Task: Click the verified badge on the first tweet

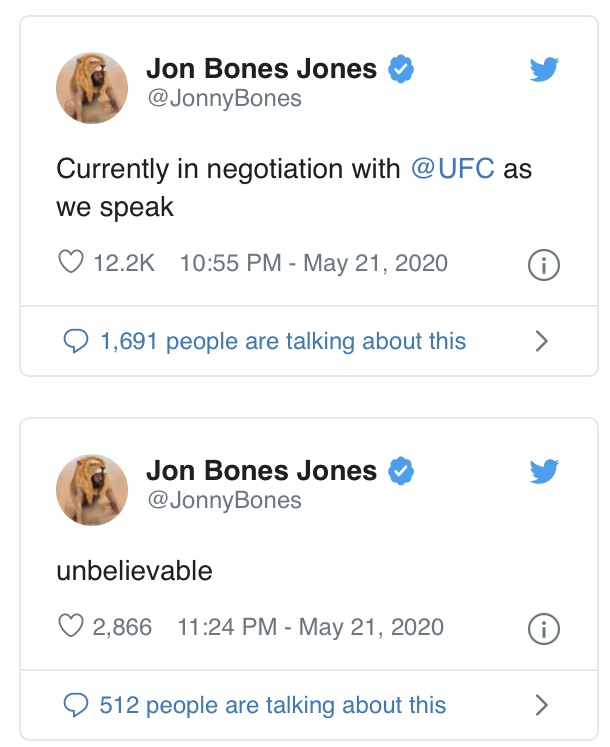Action: [401, 69]
